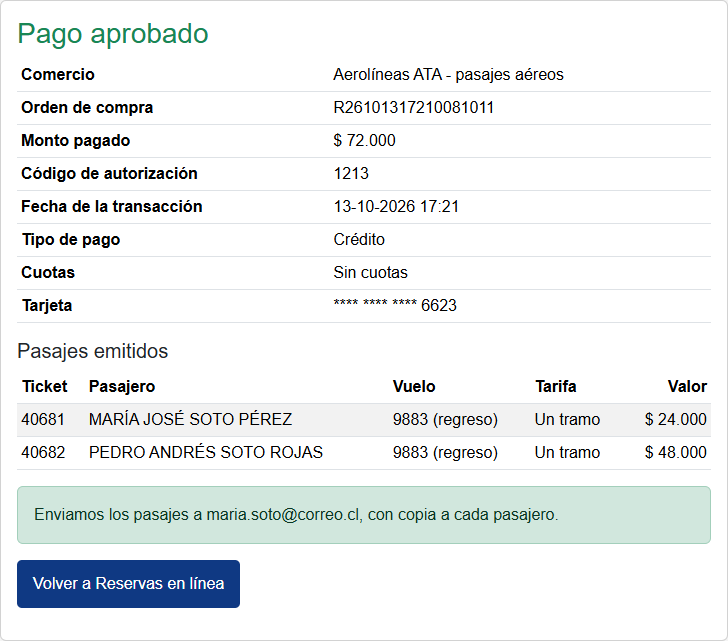This screenshot has height=641, width=728.
Task: Click the Volver a Reservas en línea button
Action: coord(128,583)
